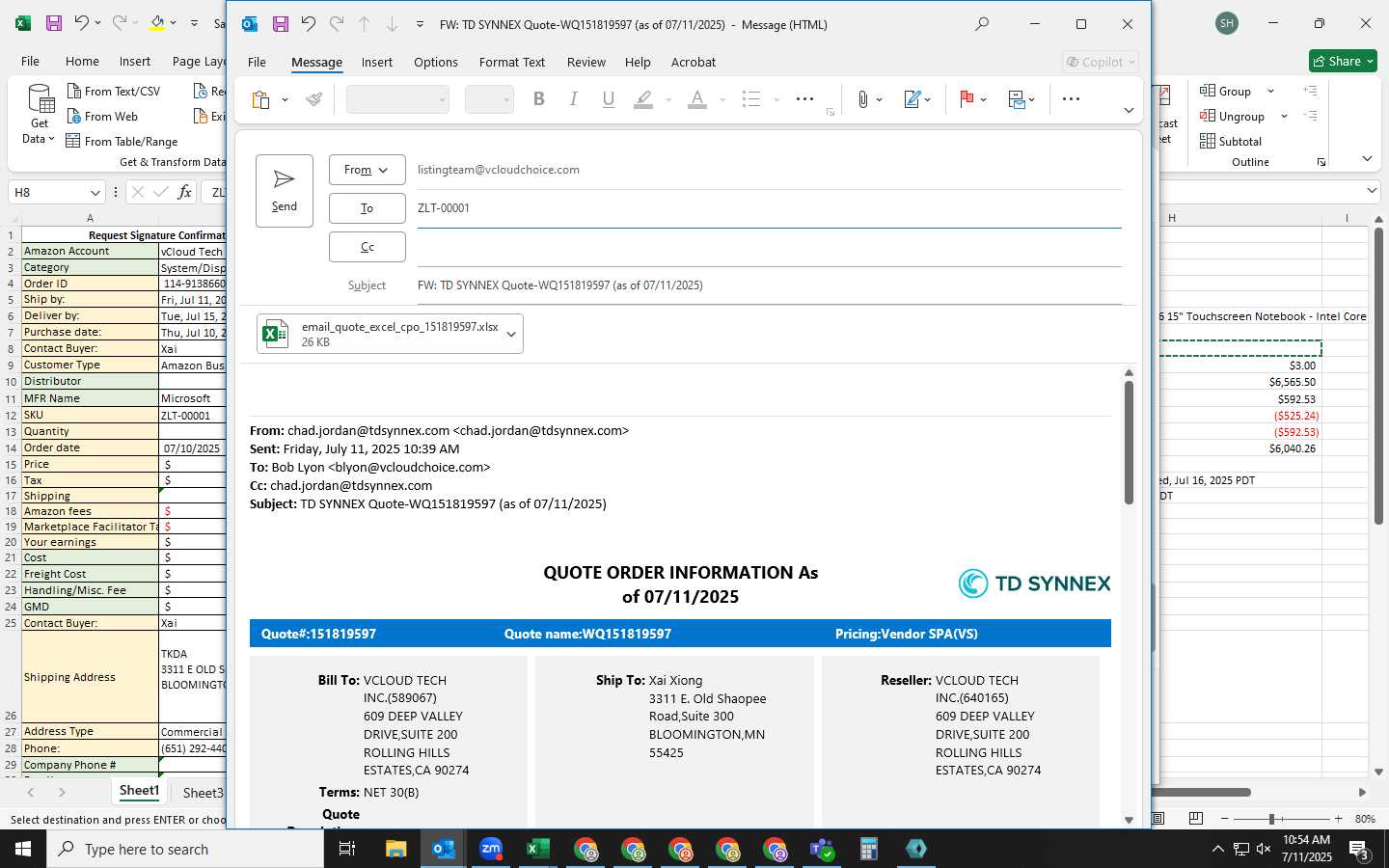
Task: Open the Options tab in Outlook
Action: (x=436, y=62)
